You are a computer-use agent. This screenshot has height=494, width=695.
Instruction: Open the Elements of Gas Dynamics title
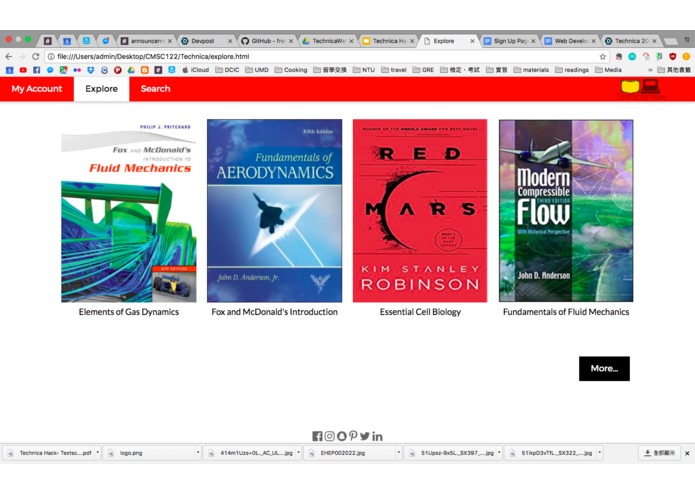click(129, 311)
